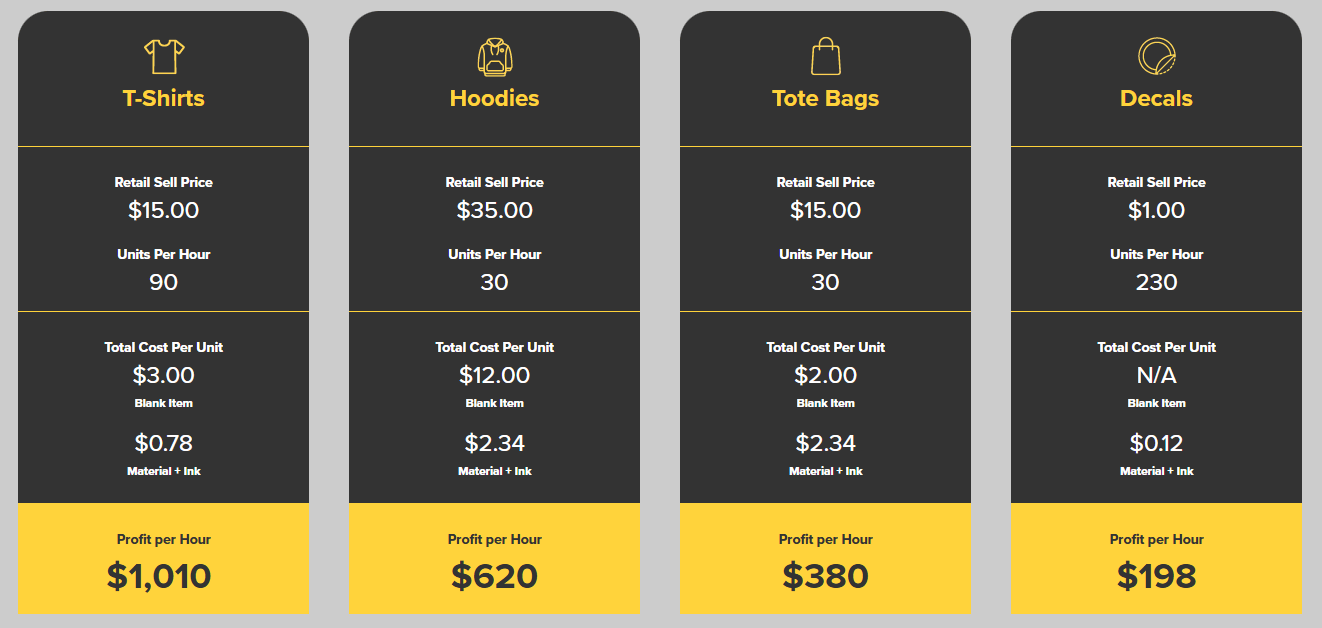Click the Decals N/A blank item cost
The width and height of the screenshot is (1322, 628).
pyautogui.click(x=1157, y=375)
